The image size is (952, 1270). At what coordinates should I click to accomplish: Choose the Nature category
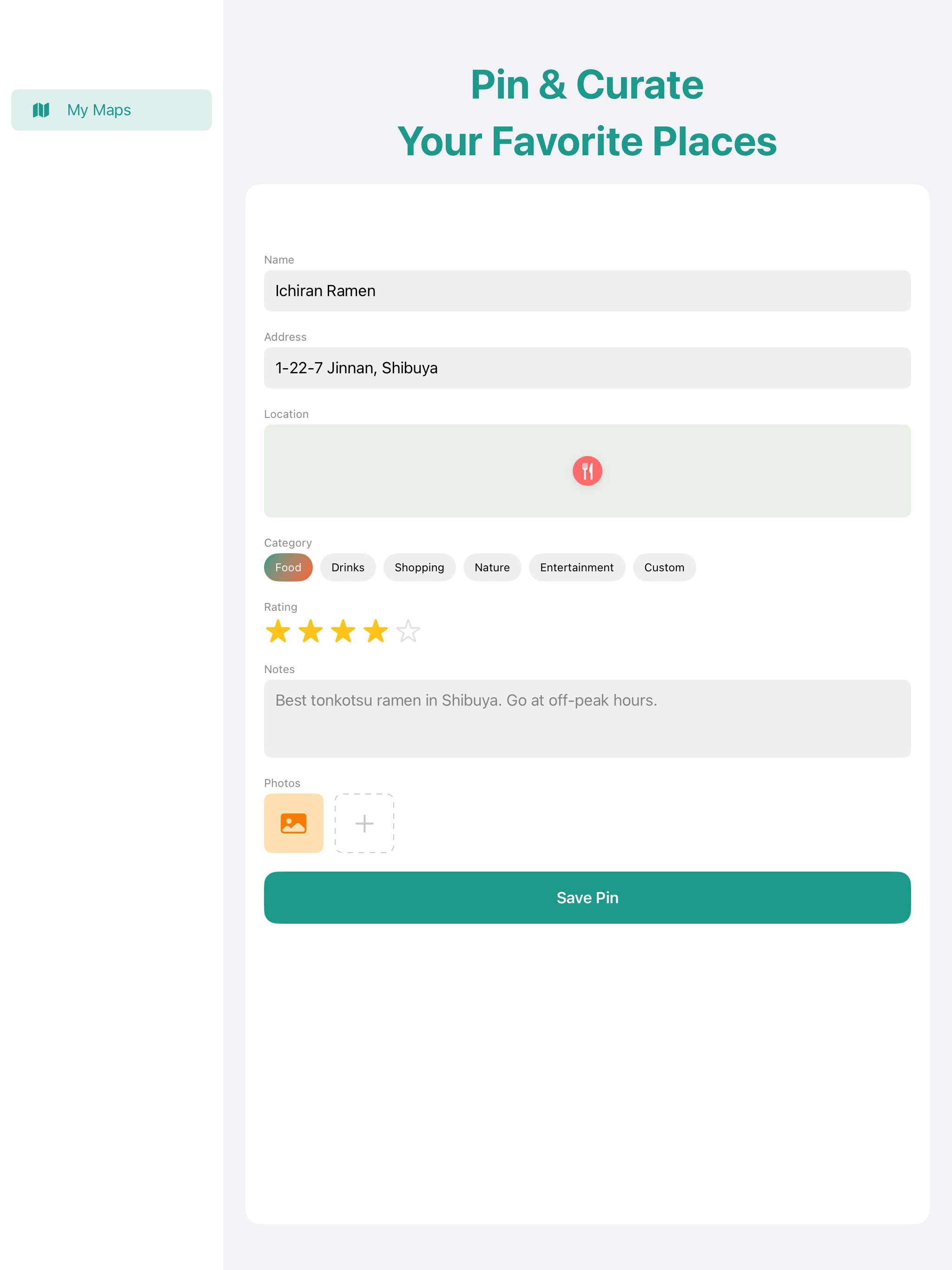492,567
